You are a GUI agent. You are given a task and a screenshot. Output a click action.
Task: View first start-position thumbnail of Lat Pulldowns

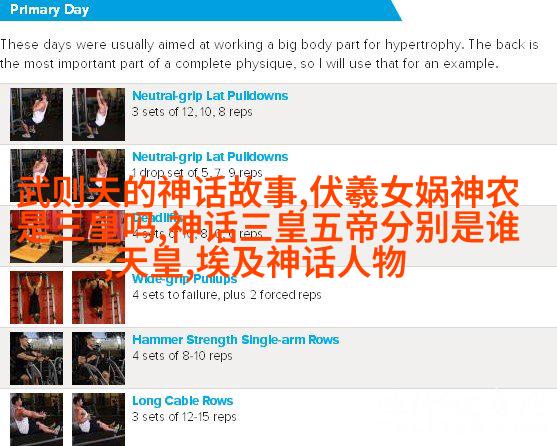[x=37, y=114]
